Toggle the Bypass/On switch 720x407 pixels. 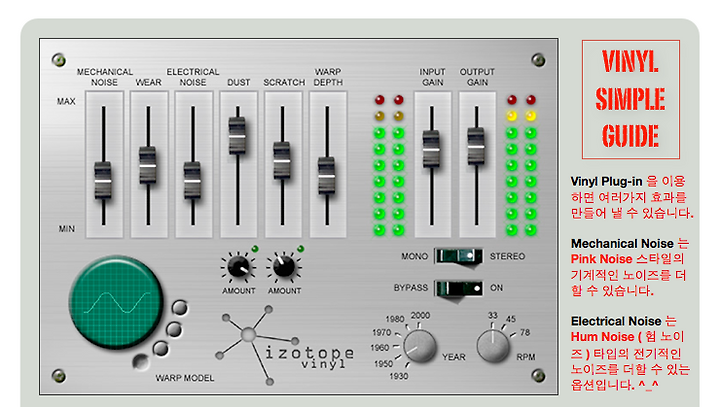pyautogui.click(x=459, y=289)
